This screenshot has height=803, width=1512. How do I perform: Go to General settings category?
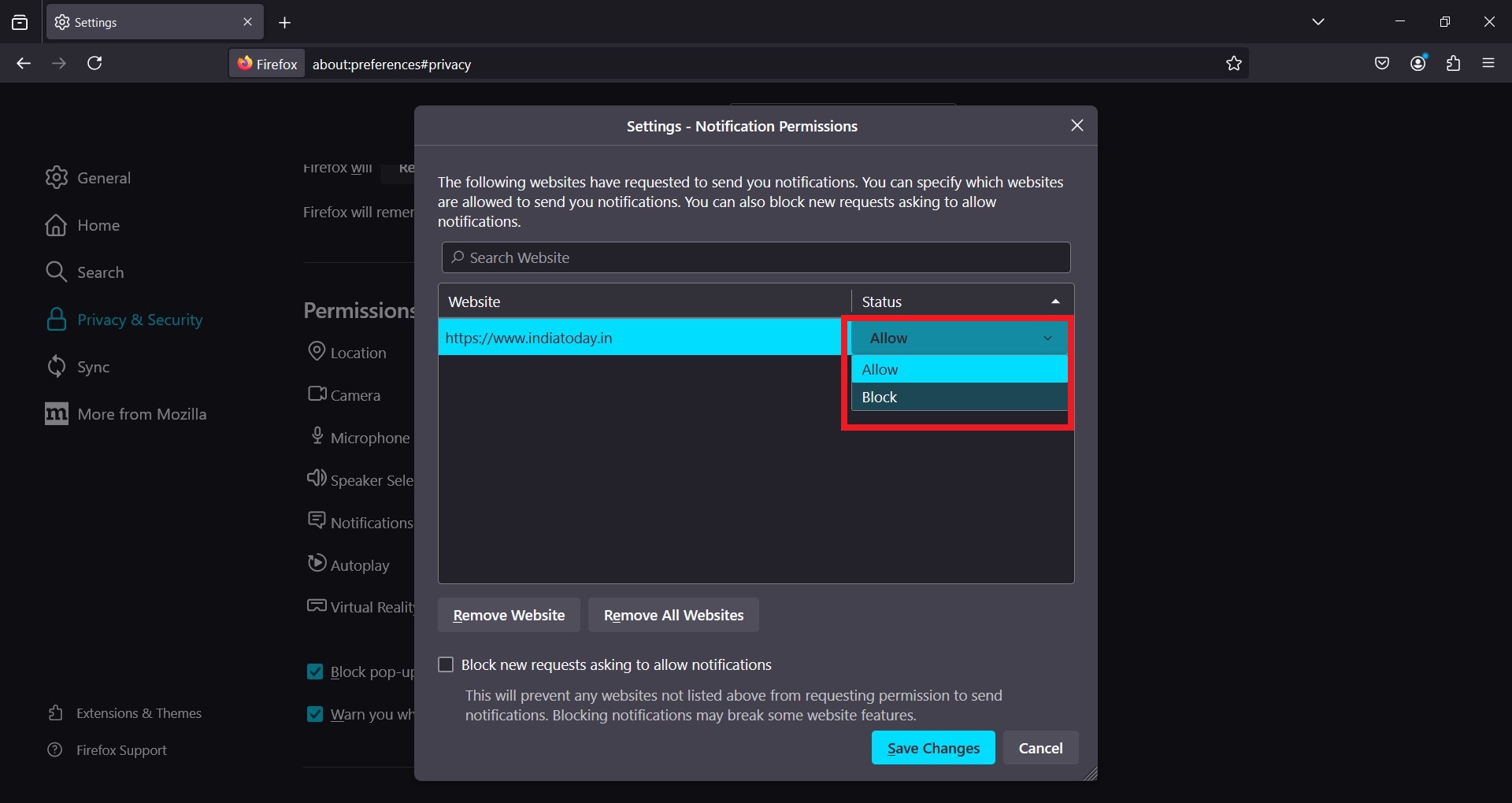click(x=88, y=178)
